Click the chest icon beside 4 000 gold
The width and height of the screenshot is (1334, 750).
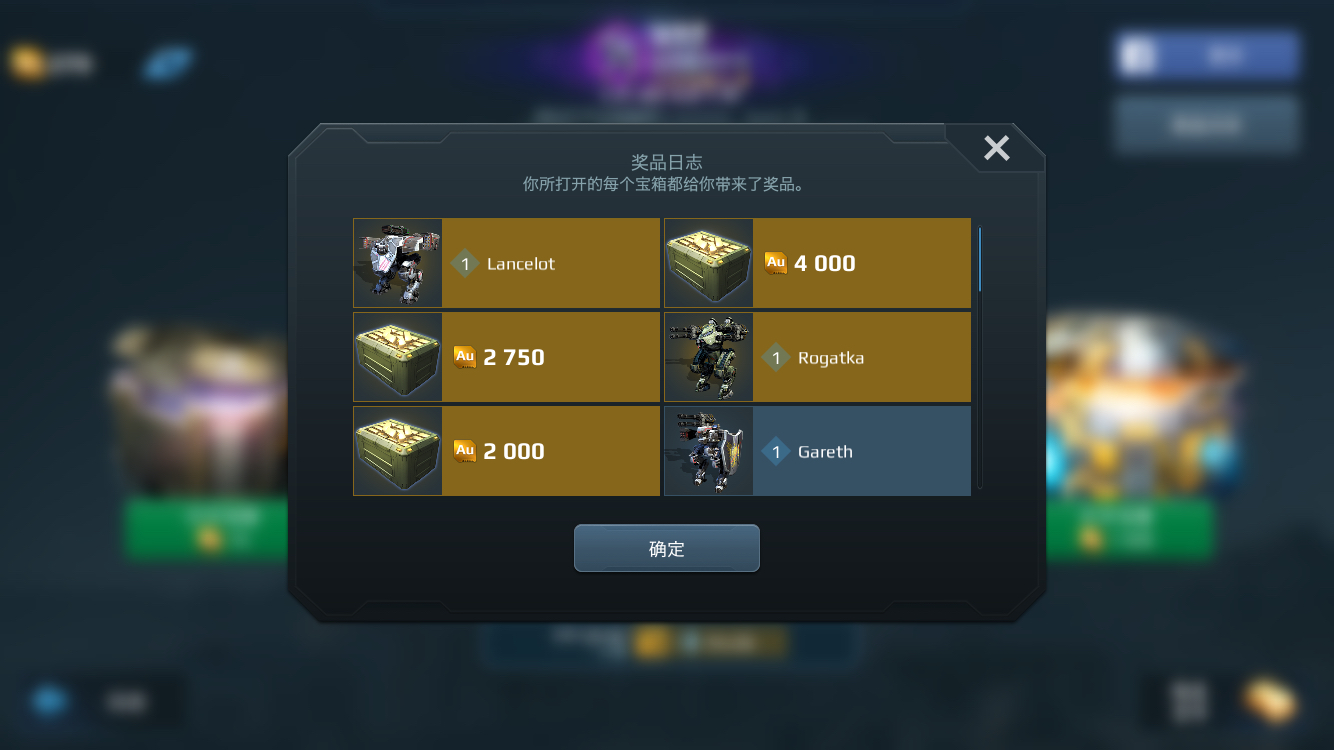[x=709, y=263]
